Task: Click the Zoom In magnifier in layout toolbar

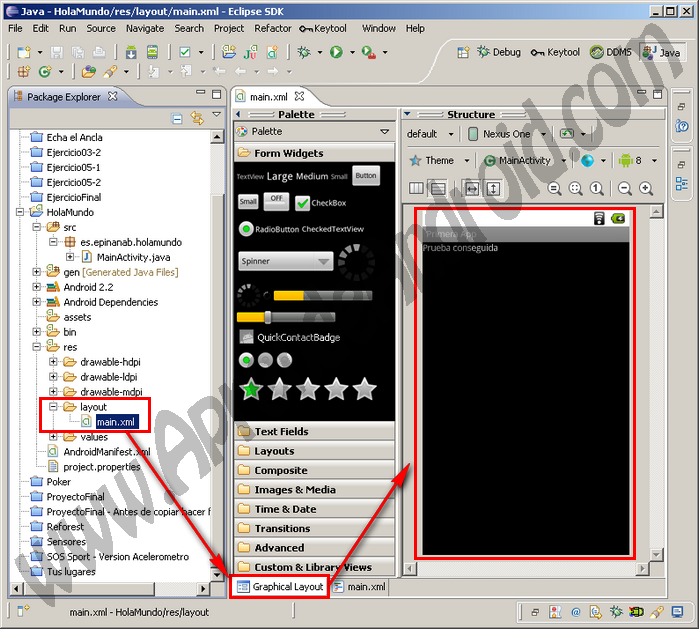Action: click(x=646, y=189)
